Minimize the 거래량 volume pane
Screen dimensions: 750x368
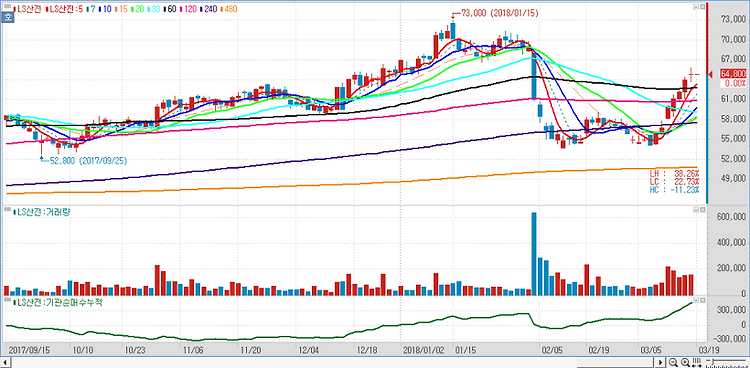coord(696,211)
